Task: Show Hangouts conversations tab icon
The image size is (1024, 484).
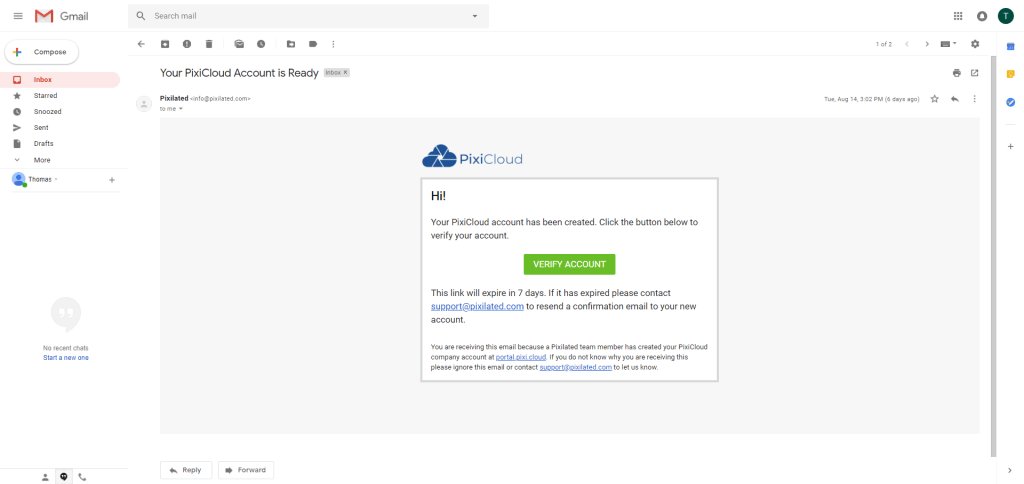Action: (x=63, y=477)
